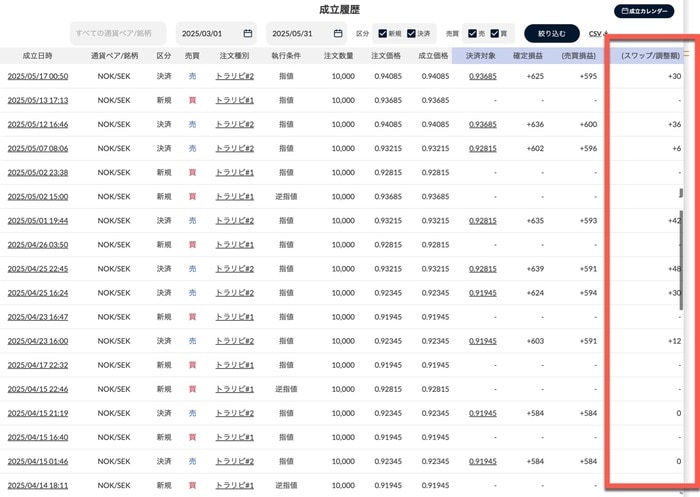Click the end date calendar icon

(338, 33)
